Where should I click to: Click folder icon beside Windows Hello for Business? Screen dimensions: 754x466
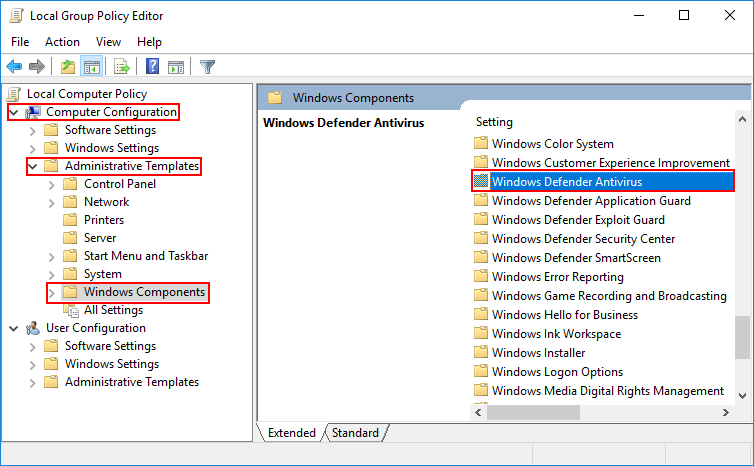click(x=481, y=314)
